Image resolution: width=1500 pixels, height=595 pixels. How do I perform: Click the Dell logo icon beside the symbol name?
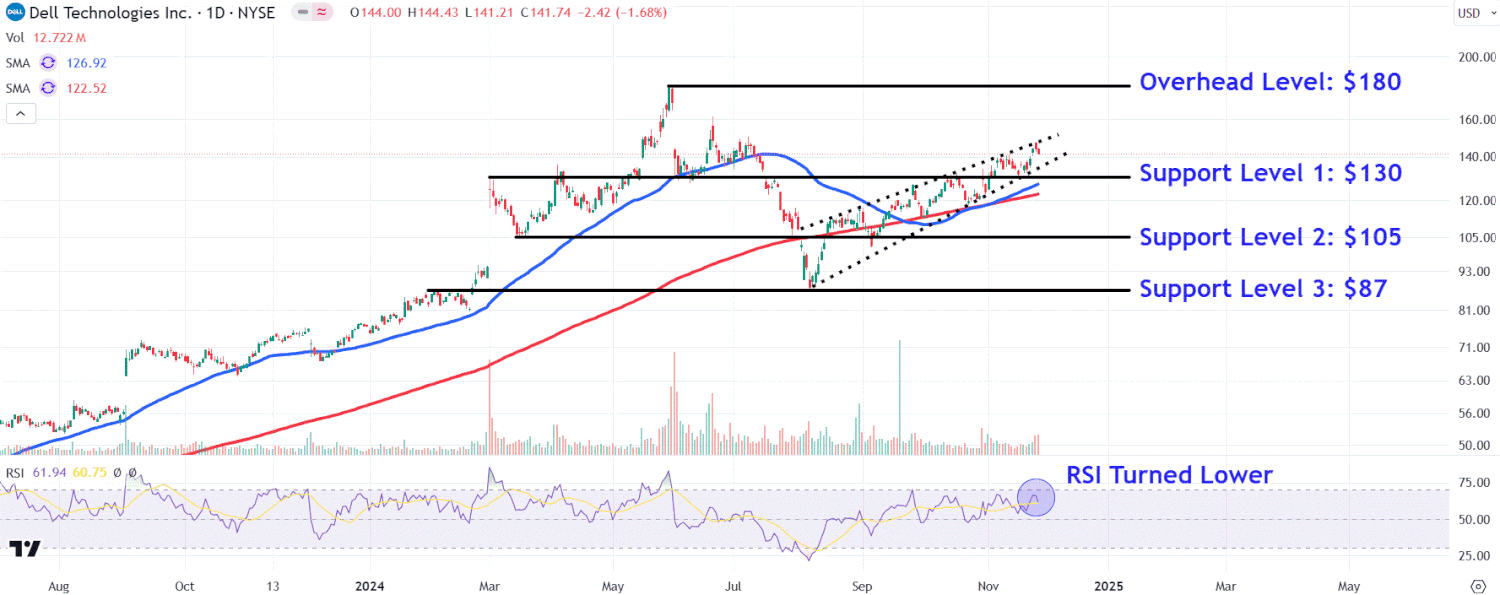(x=14, y=13)
